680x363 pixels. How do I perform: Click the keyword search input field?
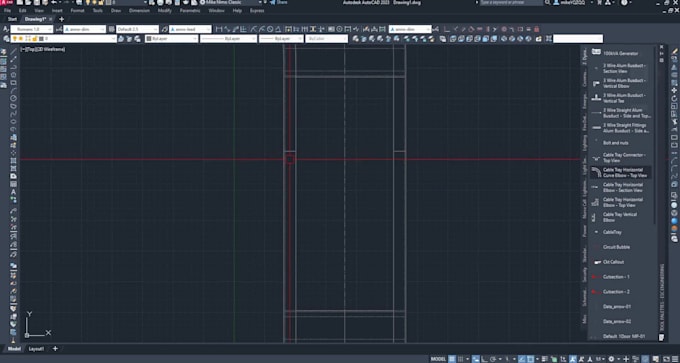point(511,3)
